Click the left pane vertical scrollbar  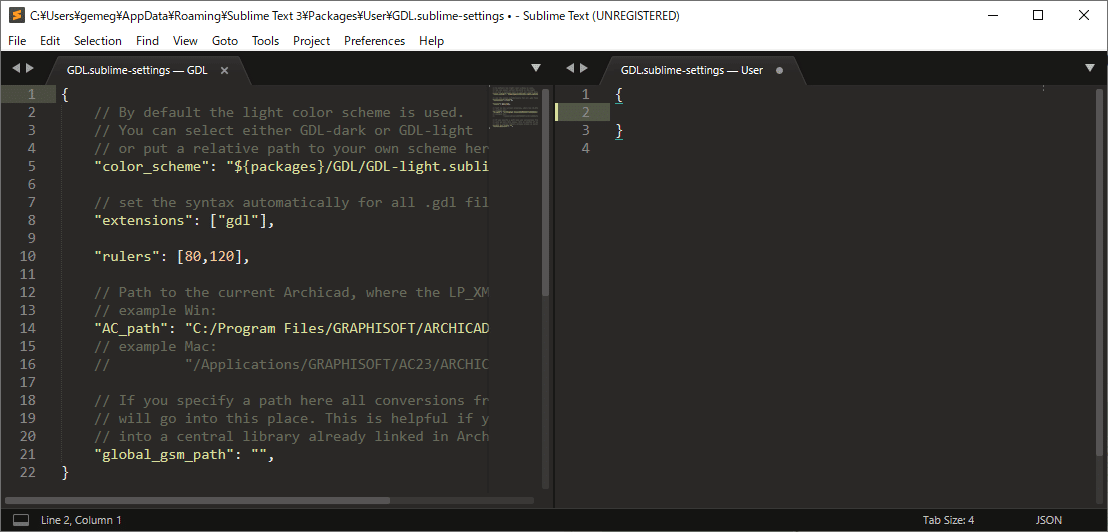(545, 191)
